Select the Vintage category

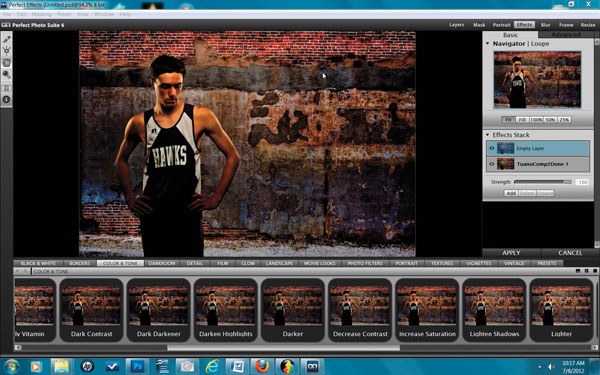514,263
